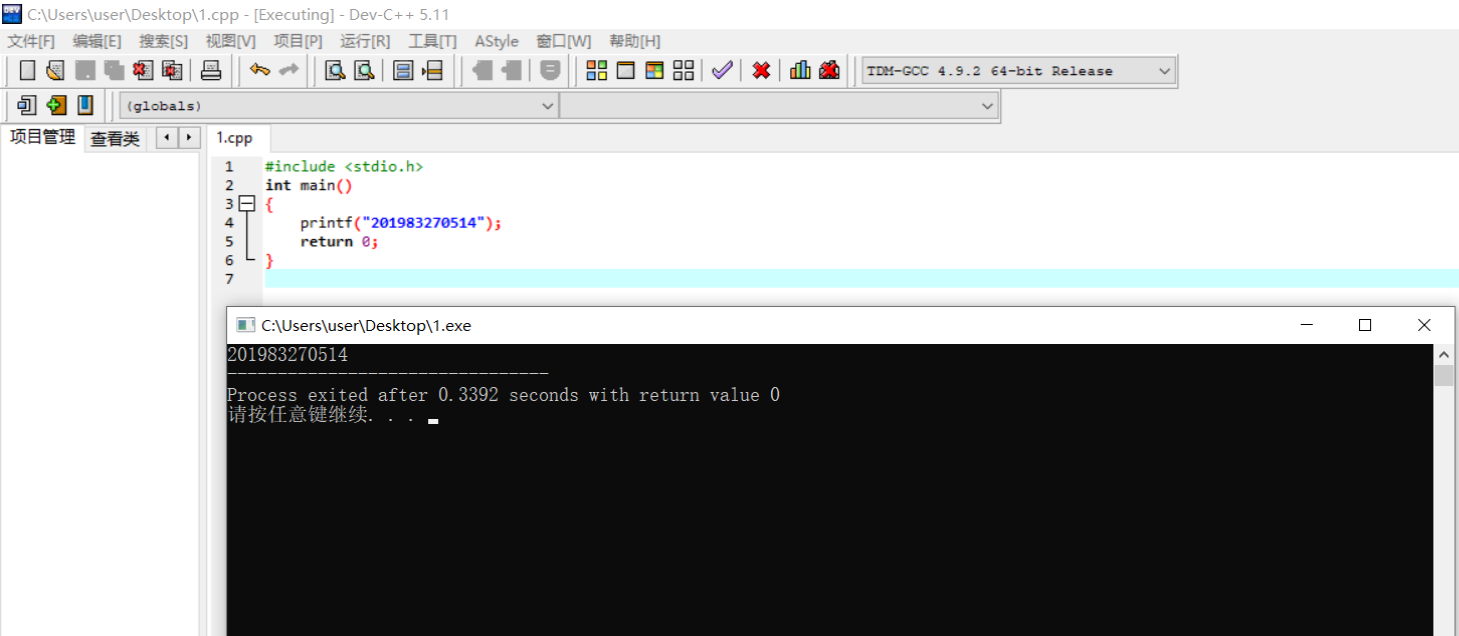Viewport: 1459px width, 636px height.
Task: Click the highlighted empty line 7 in editor
Action: point(861,278)
